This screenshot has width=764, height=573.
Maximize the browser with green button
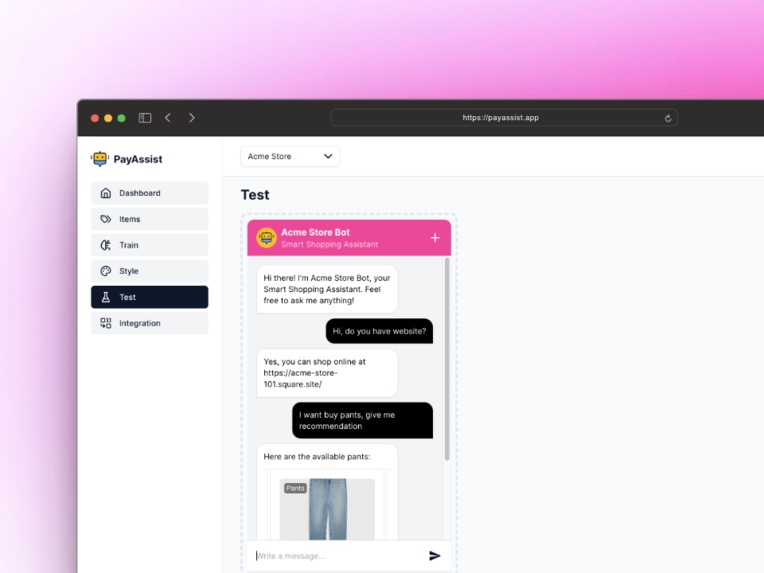point(121,118)
